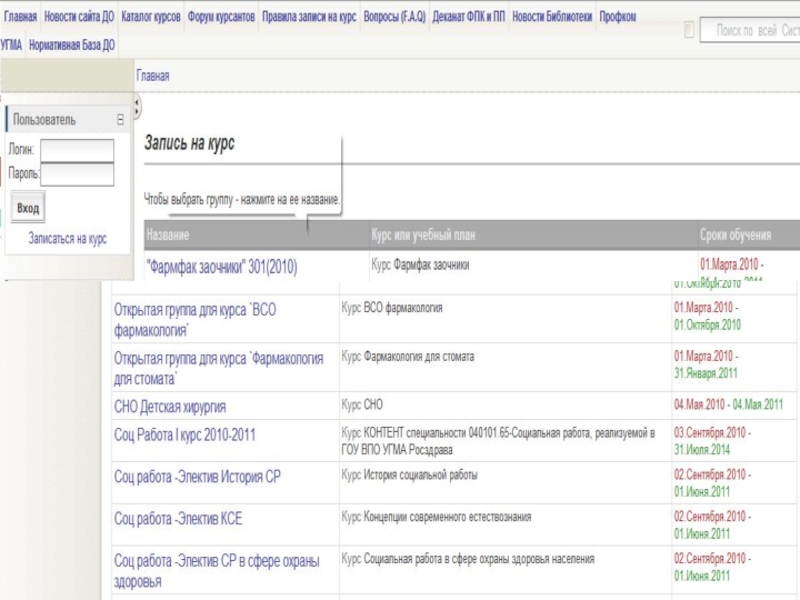
Task: Select the Главная breadcrumb link
Action: (153, 76)
